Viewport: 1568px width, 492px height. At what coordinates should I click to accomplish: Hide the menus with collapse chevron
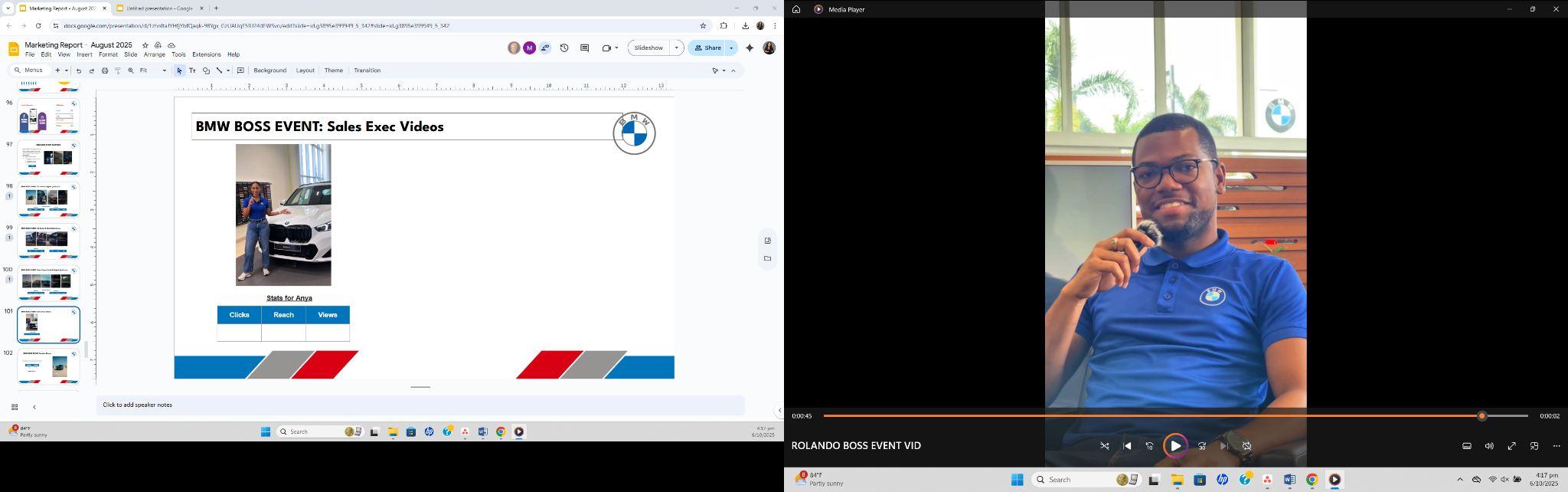pos(733,71)
